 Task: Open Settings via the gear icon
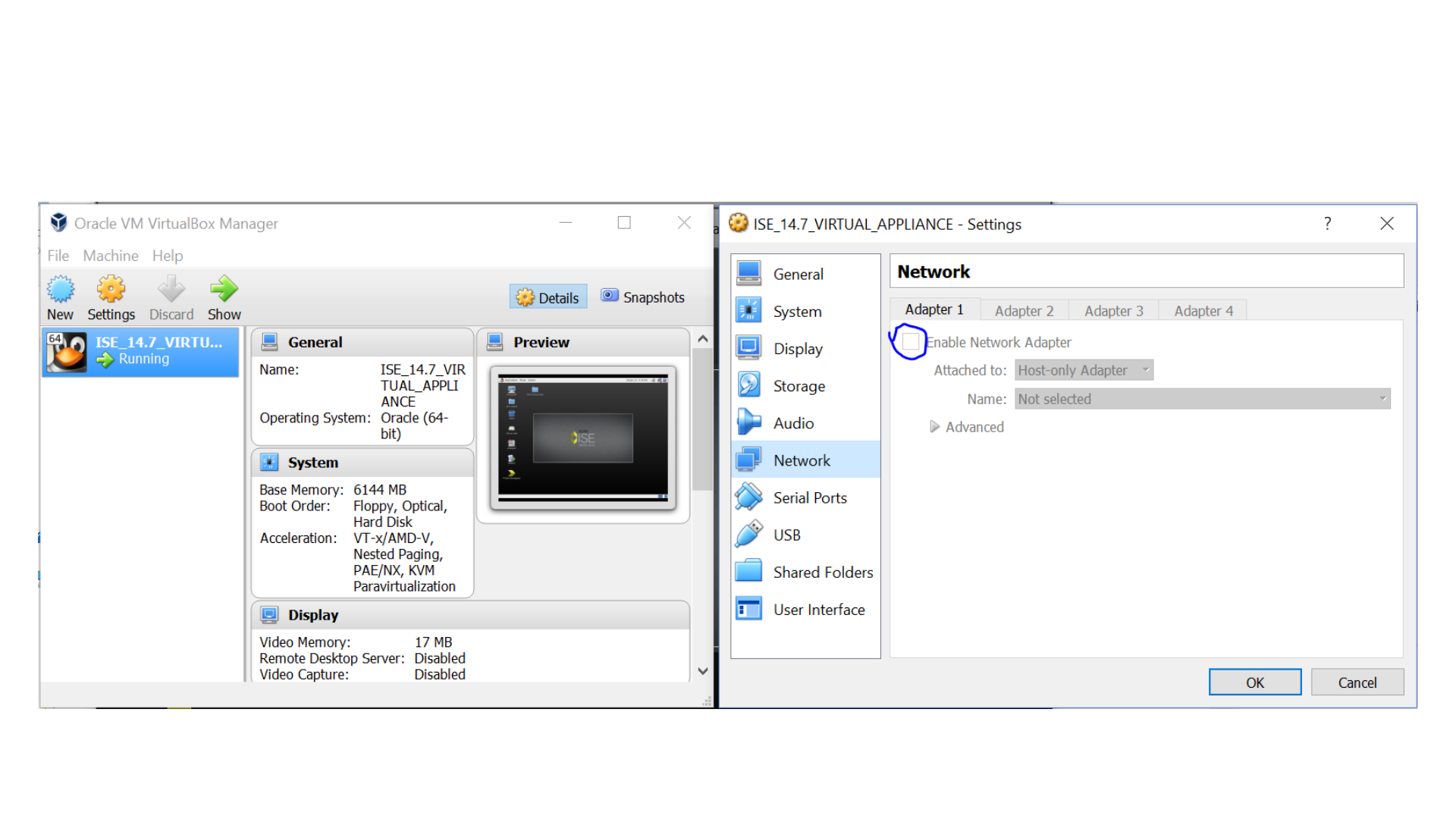(x=111, y=290)
